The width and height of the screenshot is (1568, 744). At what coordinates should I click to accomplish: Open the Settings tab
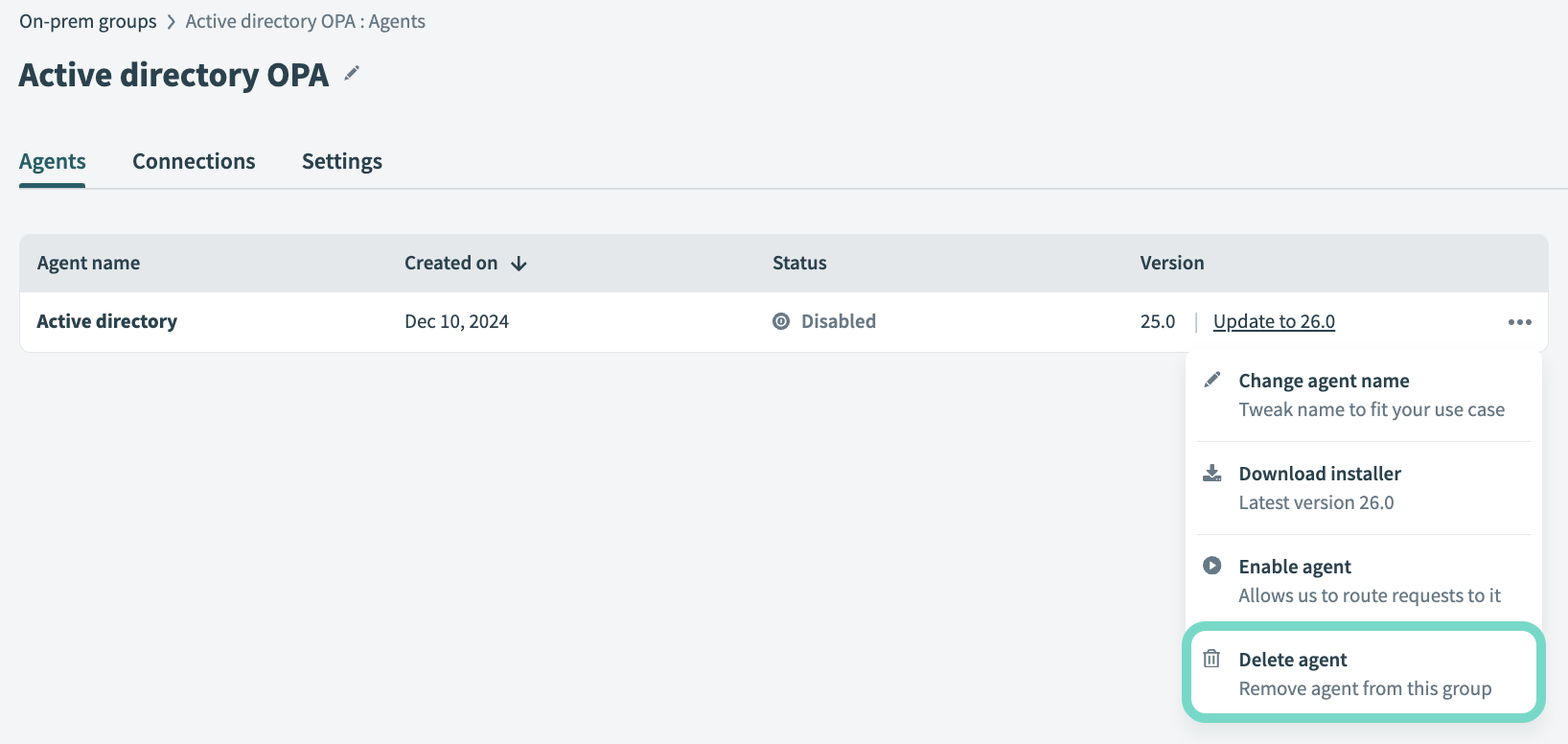(342, 161)
